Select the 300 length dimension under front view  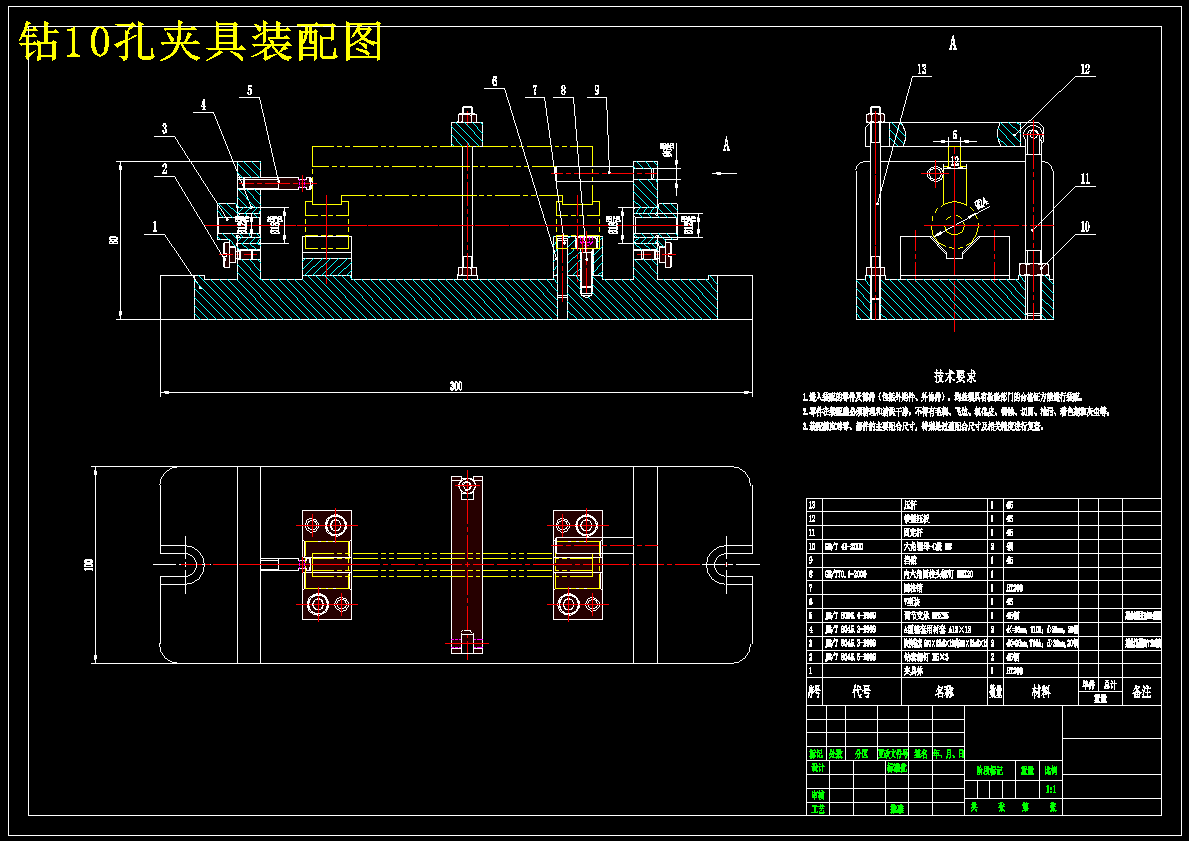click(456, 386)
